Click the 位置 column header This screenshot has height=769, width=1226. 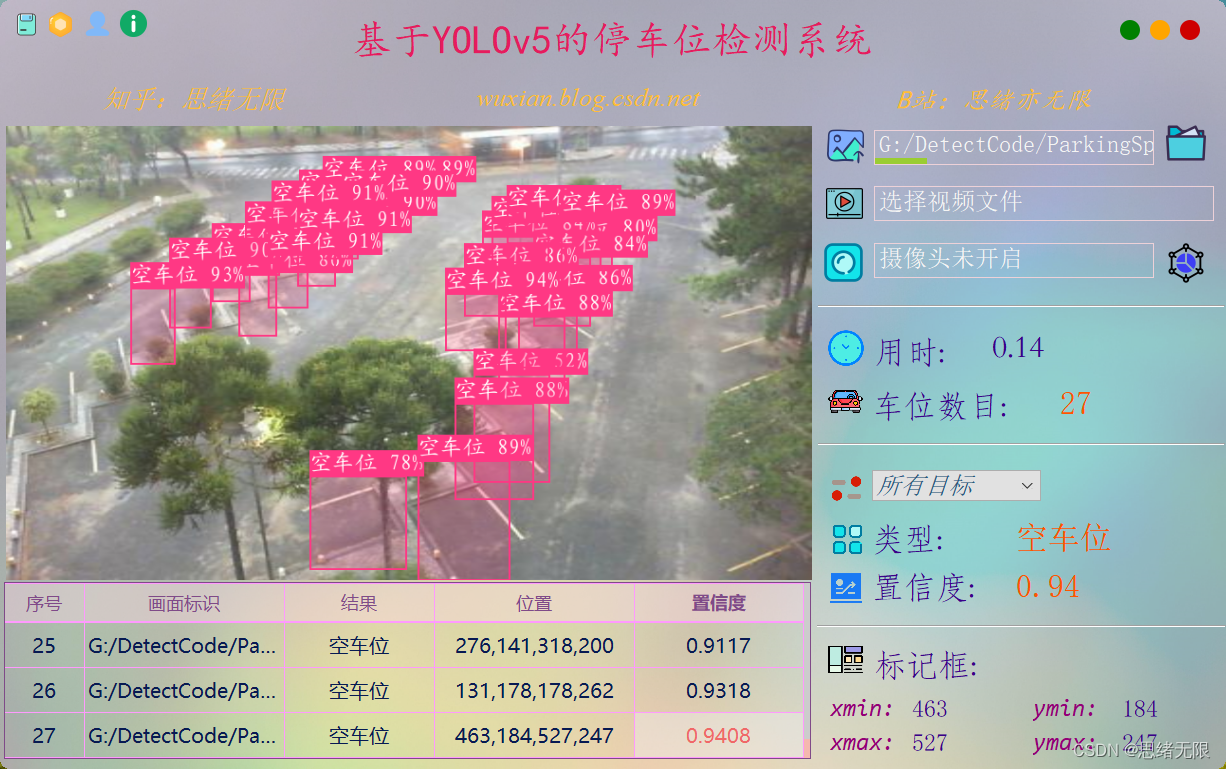(534, 603)
